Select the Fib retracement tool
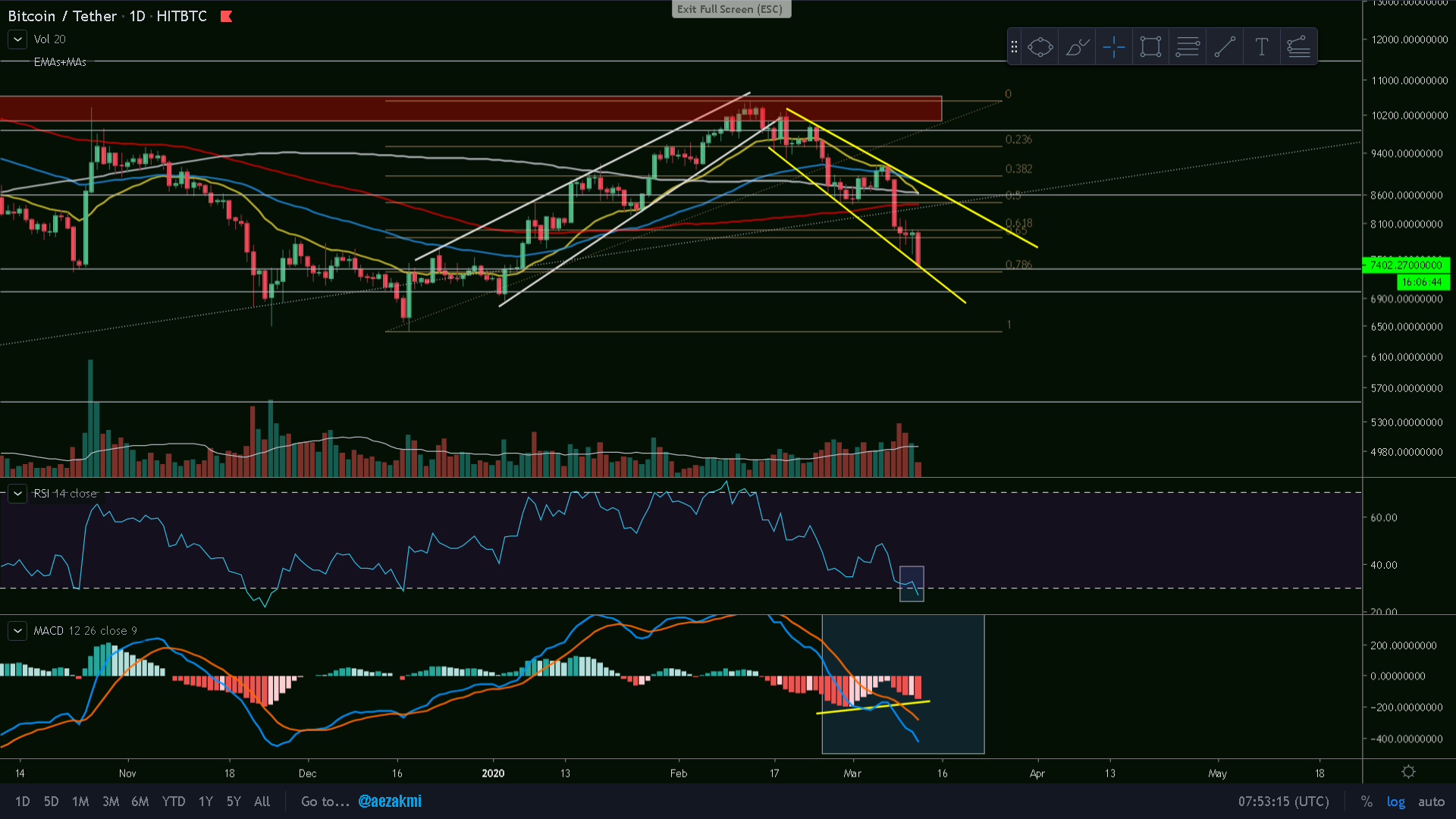The image size is (1456, 819). [x=1188, y=47]
